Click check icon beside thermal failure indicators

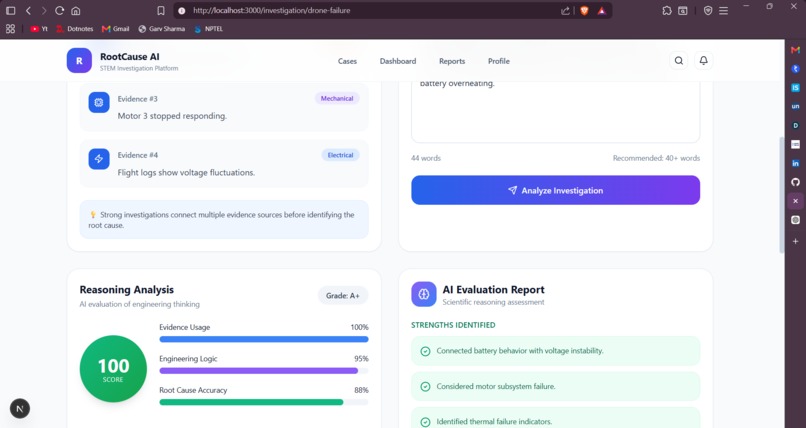click(425, 422)
